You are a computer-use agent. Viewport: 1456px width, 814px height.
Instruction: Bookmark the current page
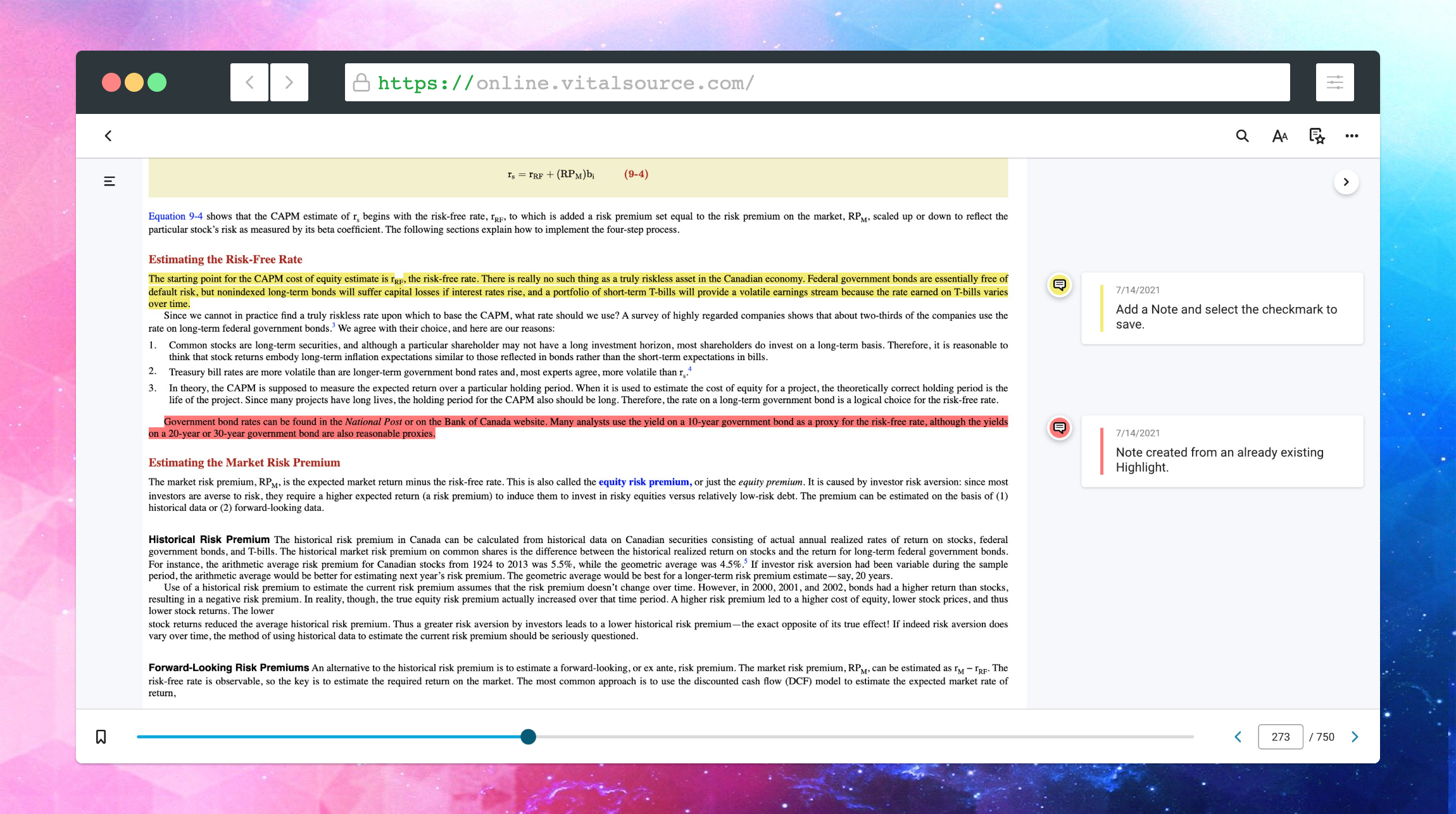tap(100, 736)
